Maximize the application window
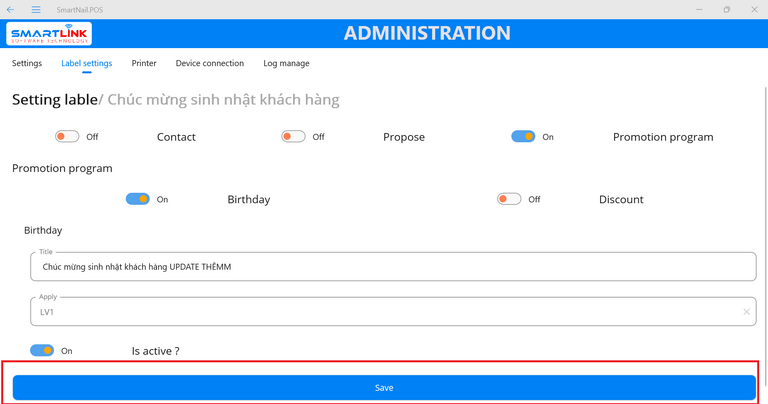This screenshot has width=768, height=404. (727, 9)
